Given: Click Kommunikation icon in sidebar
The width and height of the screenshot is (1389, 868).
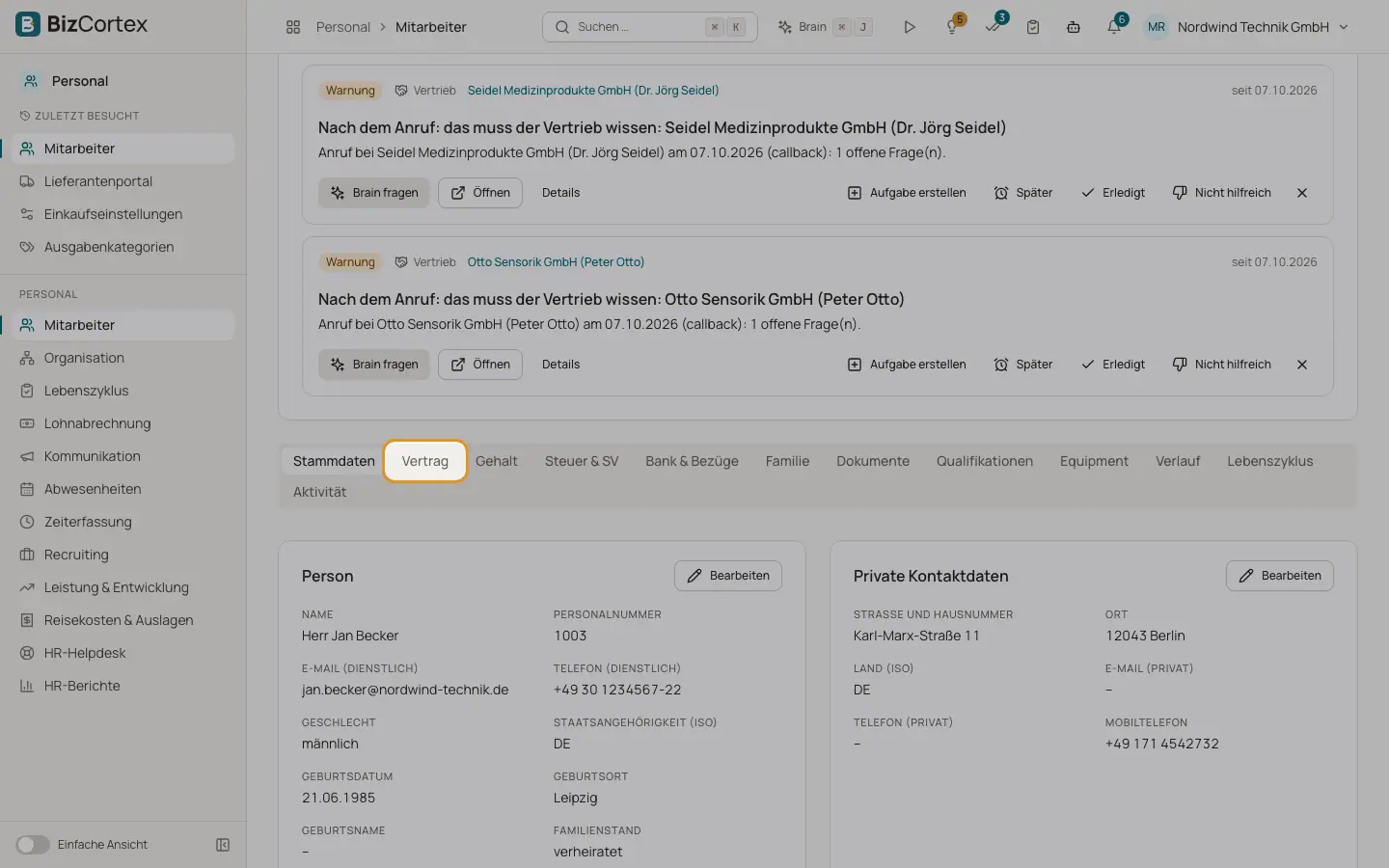Looking at the screenshot, I should tap(27, 456).
